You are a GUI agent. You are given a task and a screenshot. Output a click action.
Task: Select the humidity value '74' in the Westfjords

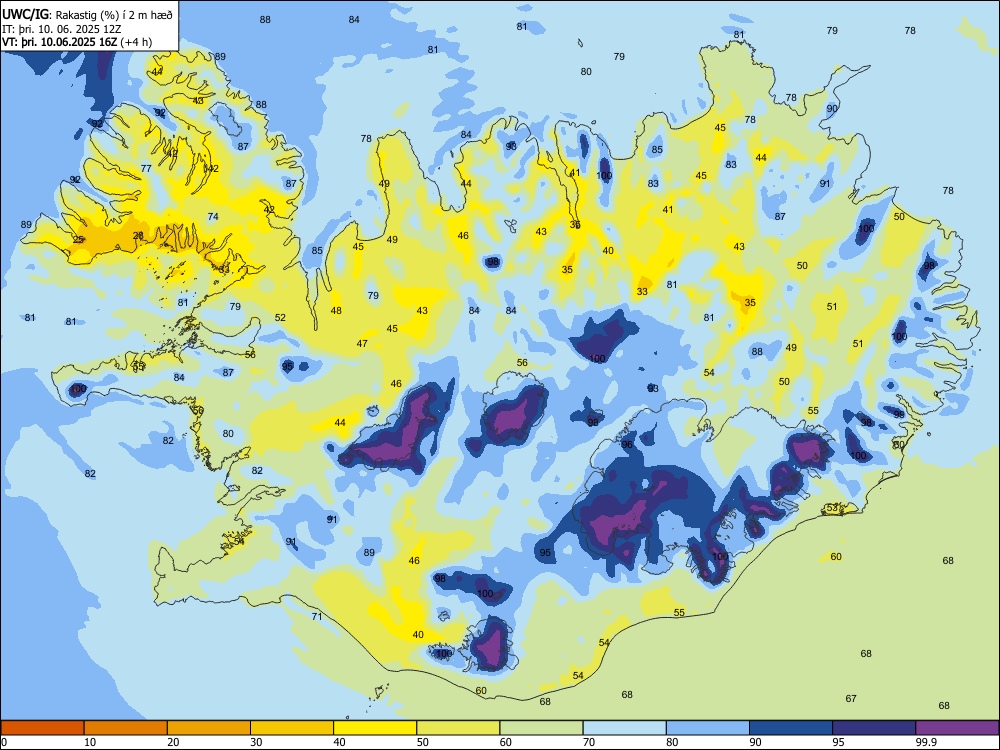coord(213,217)
